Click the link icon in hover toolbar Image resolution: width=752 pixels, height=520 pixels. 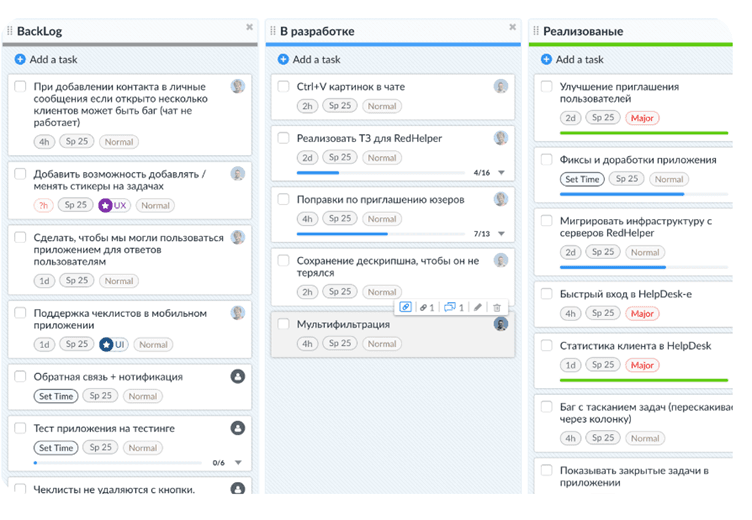click(x=405, y=308)
